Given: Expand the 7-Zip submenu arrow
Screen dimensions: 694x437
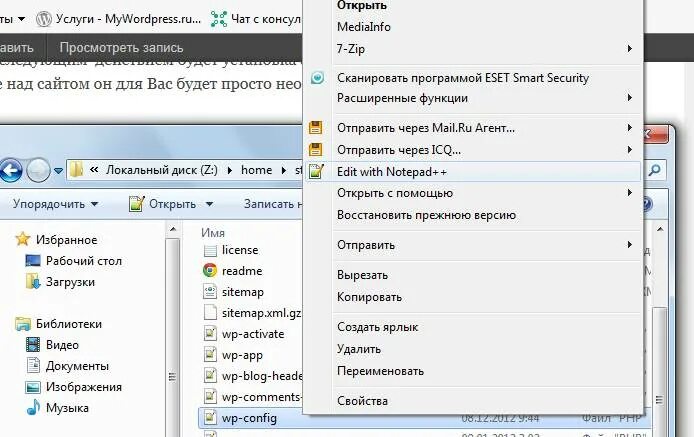Looking at the screenshot, I should pyautogui.click(x=629, y=48).
